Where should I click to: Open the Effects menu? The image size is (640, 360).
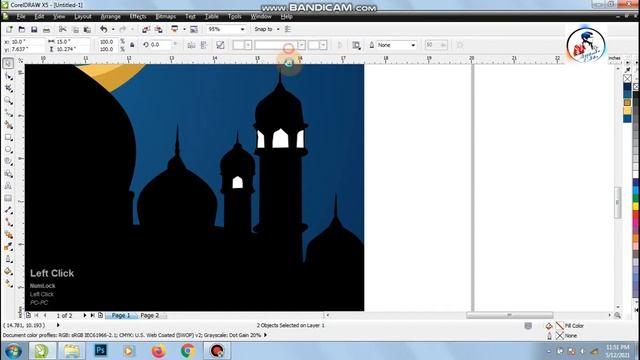(138, 16)
